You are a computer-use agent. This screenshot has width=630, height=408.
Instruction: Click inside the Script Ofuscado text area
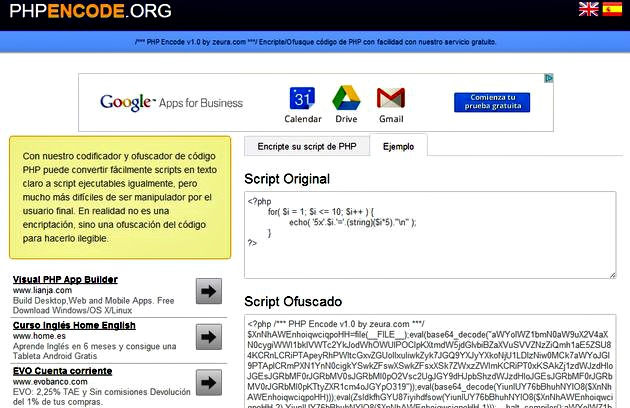click(x=430, y=361)
